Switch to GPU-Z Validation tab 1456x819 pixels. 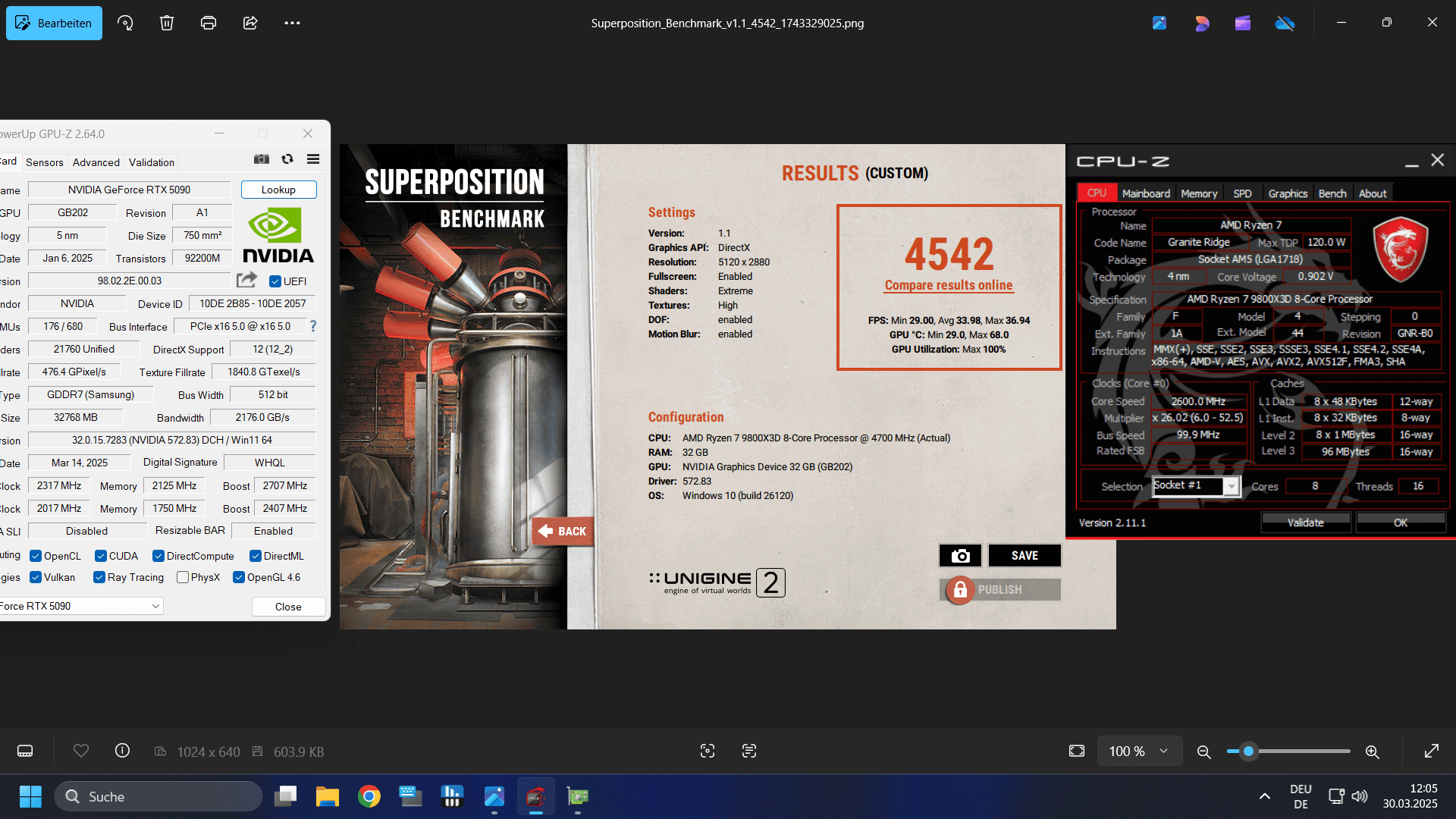(x=152, y=162)
